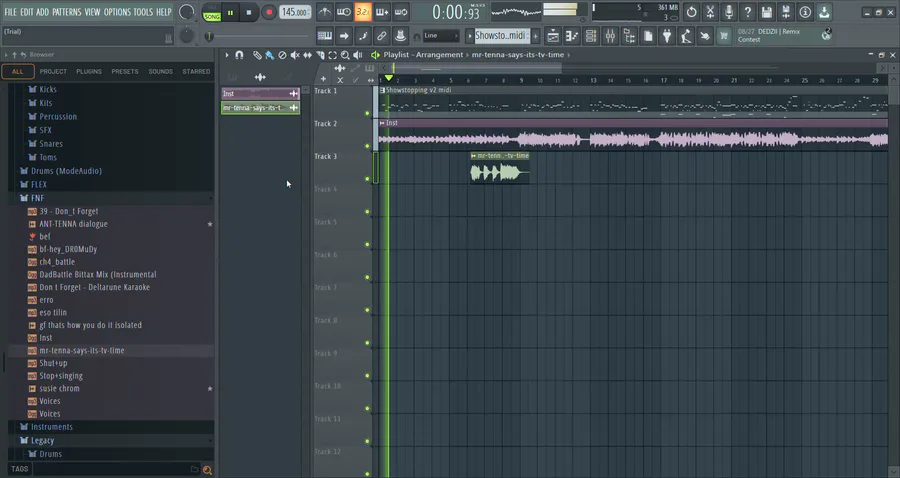Pause playback

(x=230, y=12)
